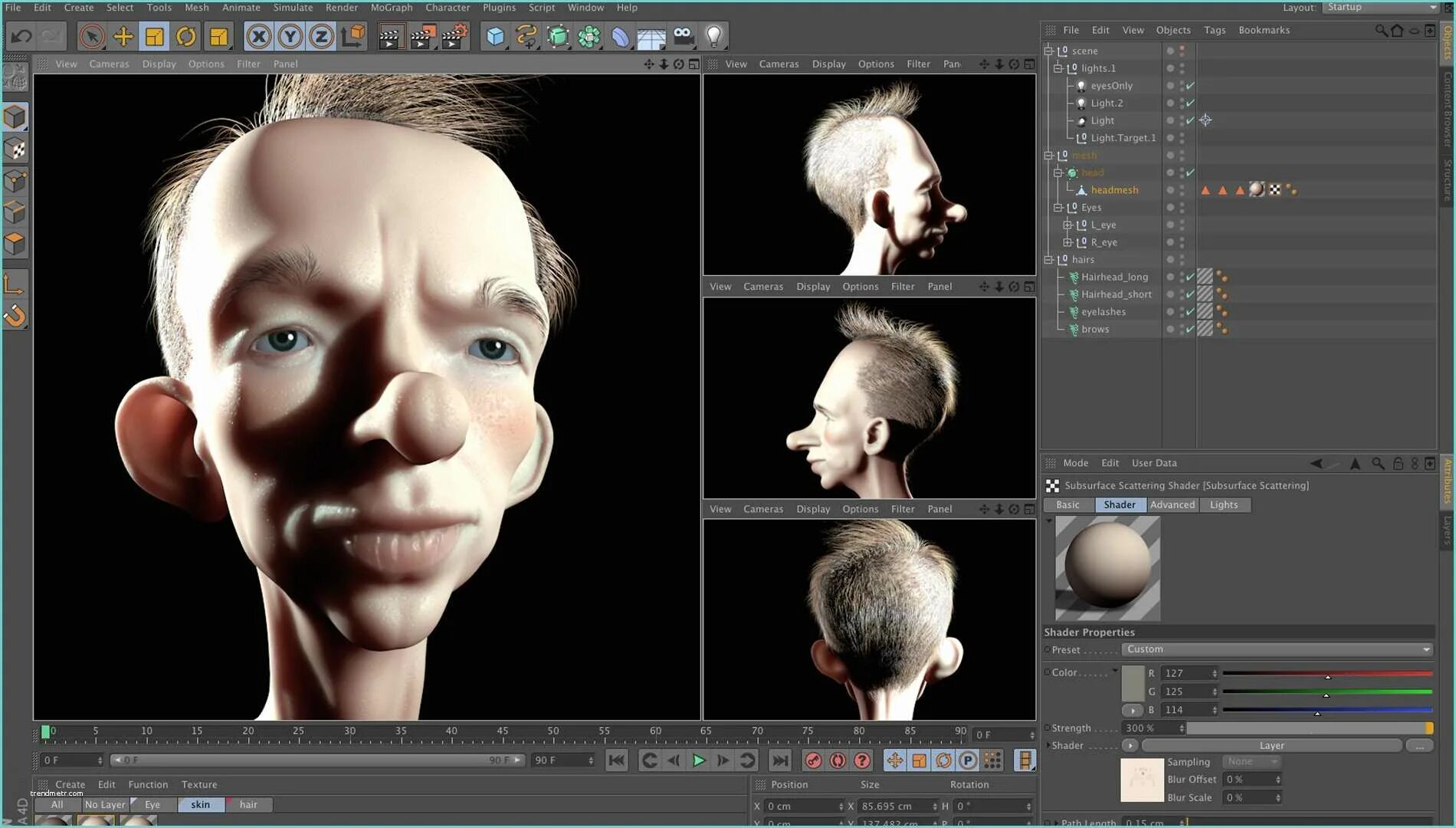Add a Camera object

[683, 36]
